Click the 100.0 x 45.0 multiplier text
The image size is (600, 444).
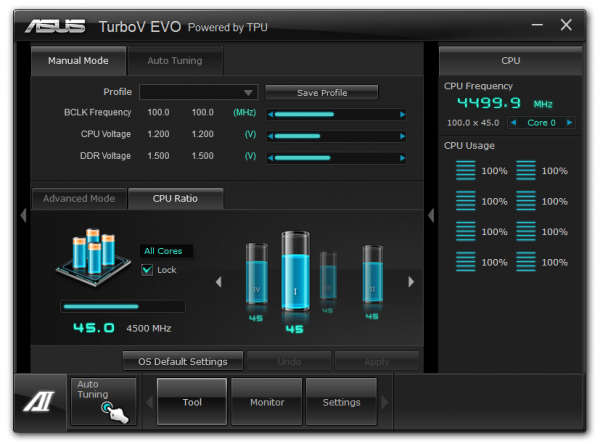click(473, 123)
